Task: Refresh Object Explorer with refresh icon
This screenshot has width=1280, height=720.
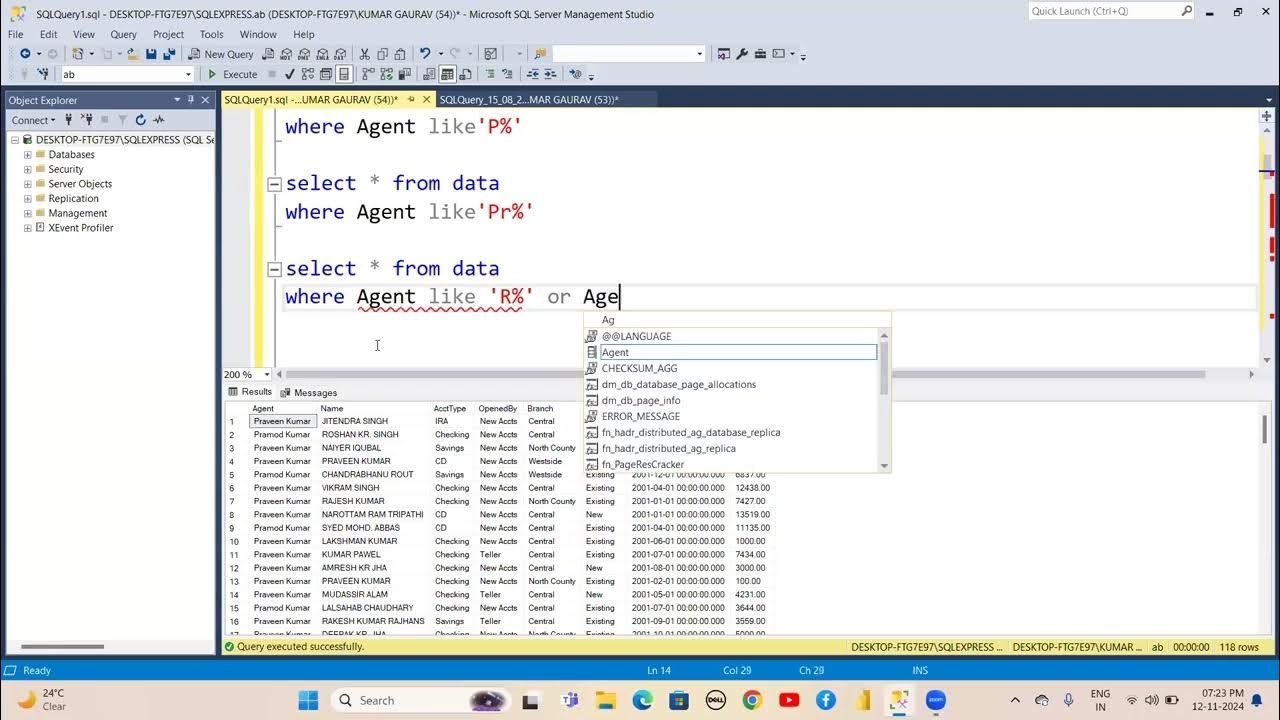Action: [141, 120]
